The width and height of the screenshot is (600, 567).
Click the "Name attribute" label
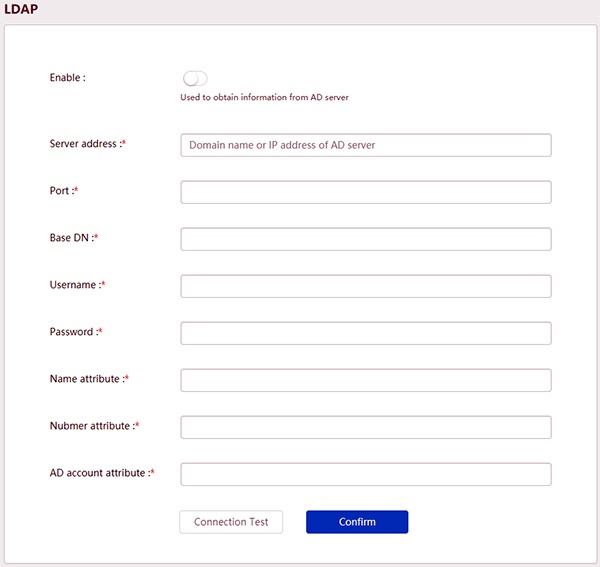point(86,379)
